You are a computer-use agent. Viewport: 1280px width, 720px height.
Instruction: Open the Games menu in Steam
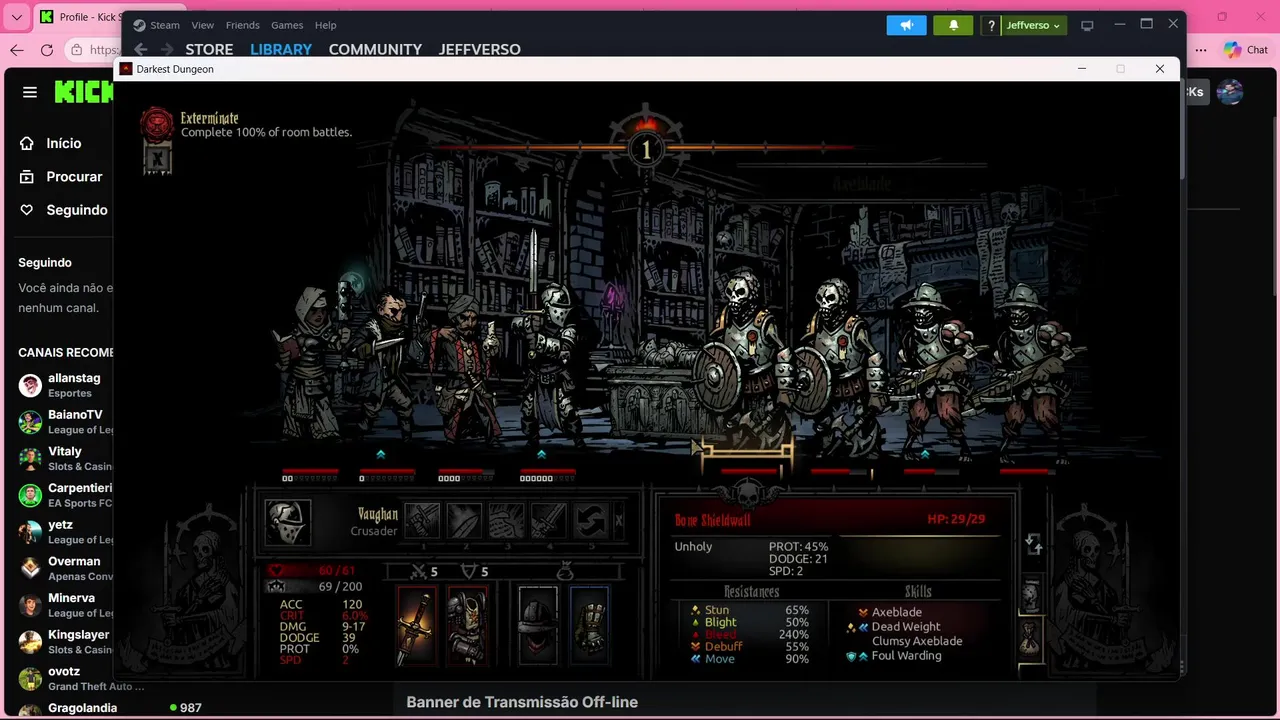(287, 25)
